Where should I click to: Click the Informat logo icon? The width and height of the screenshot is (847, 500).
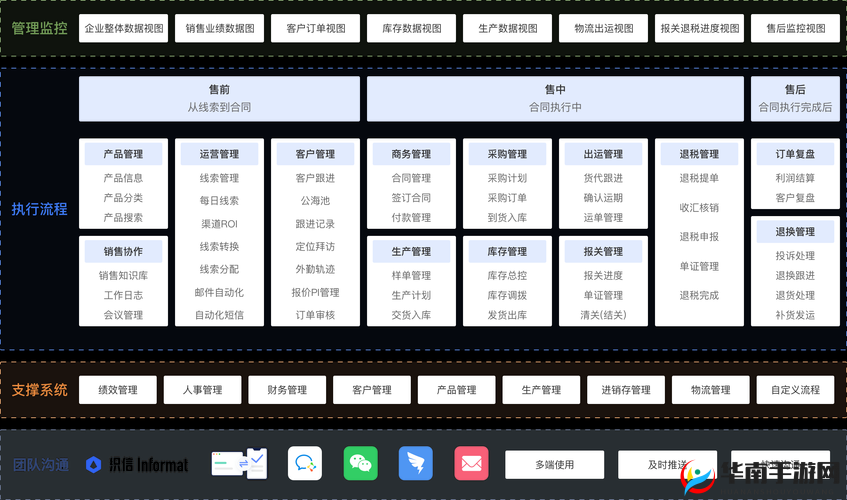(x=93, y=465)
